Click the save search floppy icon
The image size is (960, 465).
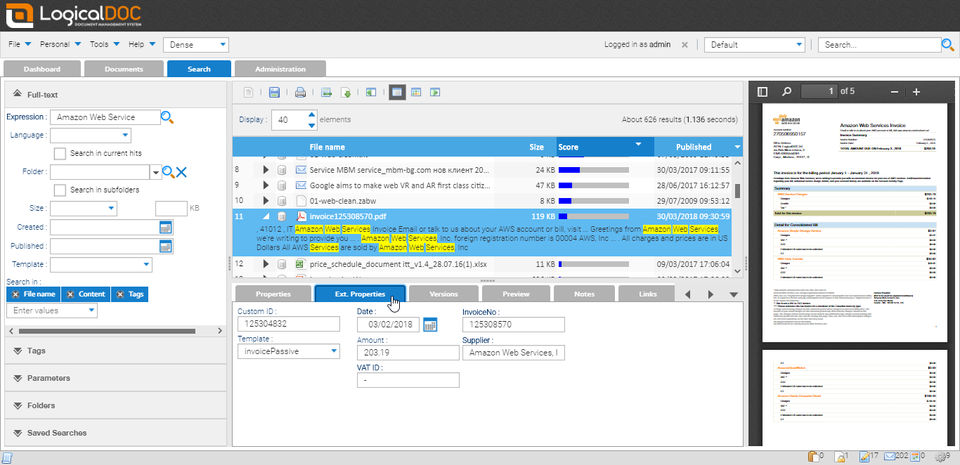click(274, 92)
